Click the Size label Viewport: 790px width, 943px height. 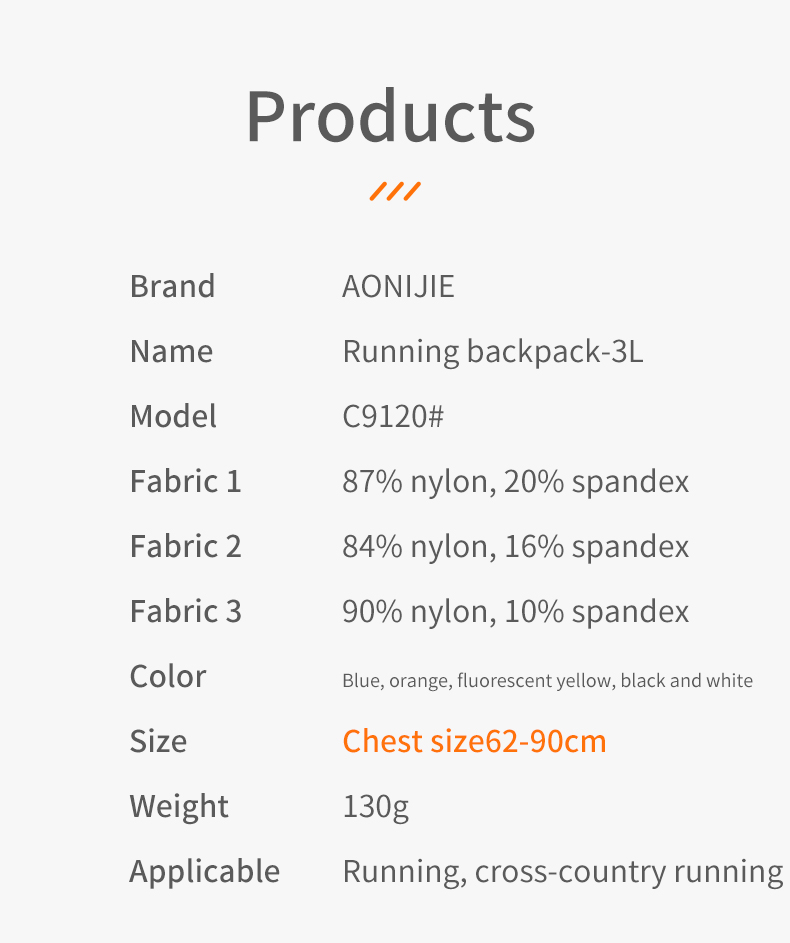[x=158, y=742]
